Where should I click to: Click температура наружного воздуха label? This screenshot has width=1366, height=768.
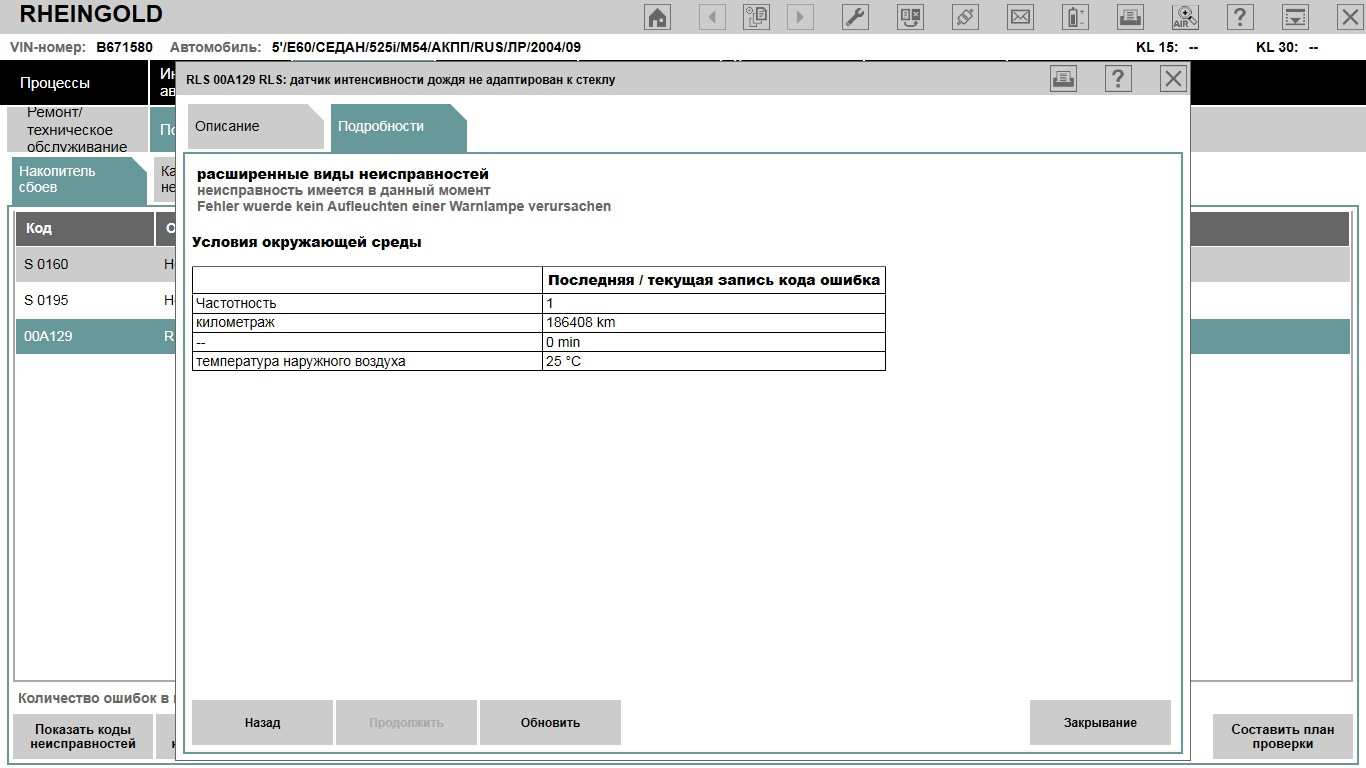301,361
